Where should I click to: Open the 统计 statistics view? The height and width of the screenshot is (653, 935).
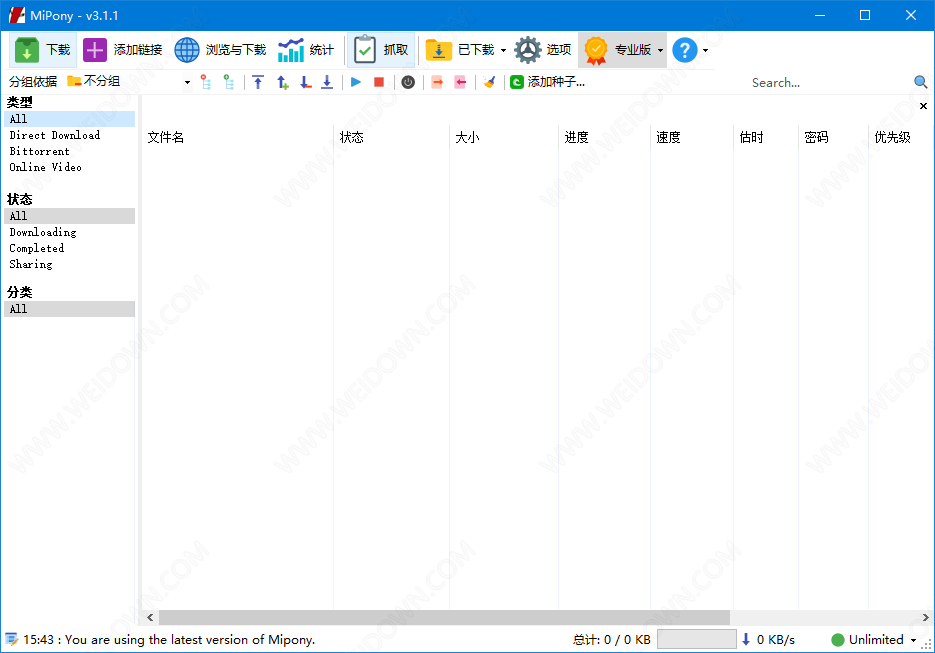[x=306, y=50]
